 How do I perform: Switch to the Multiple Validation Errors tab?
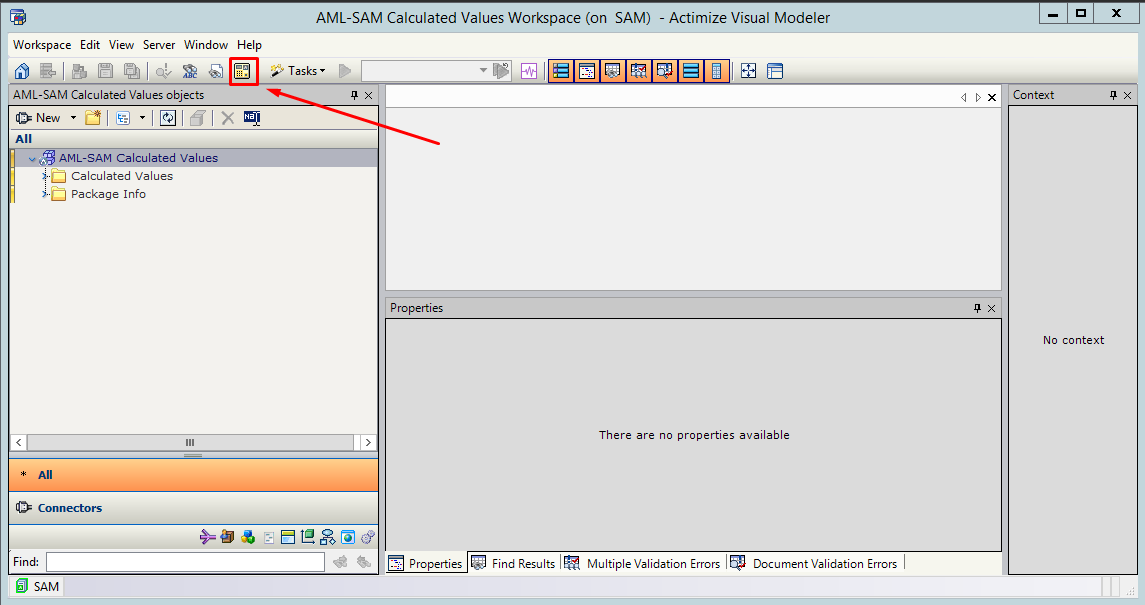(643, 563)
